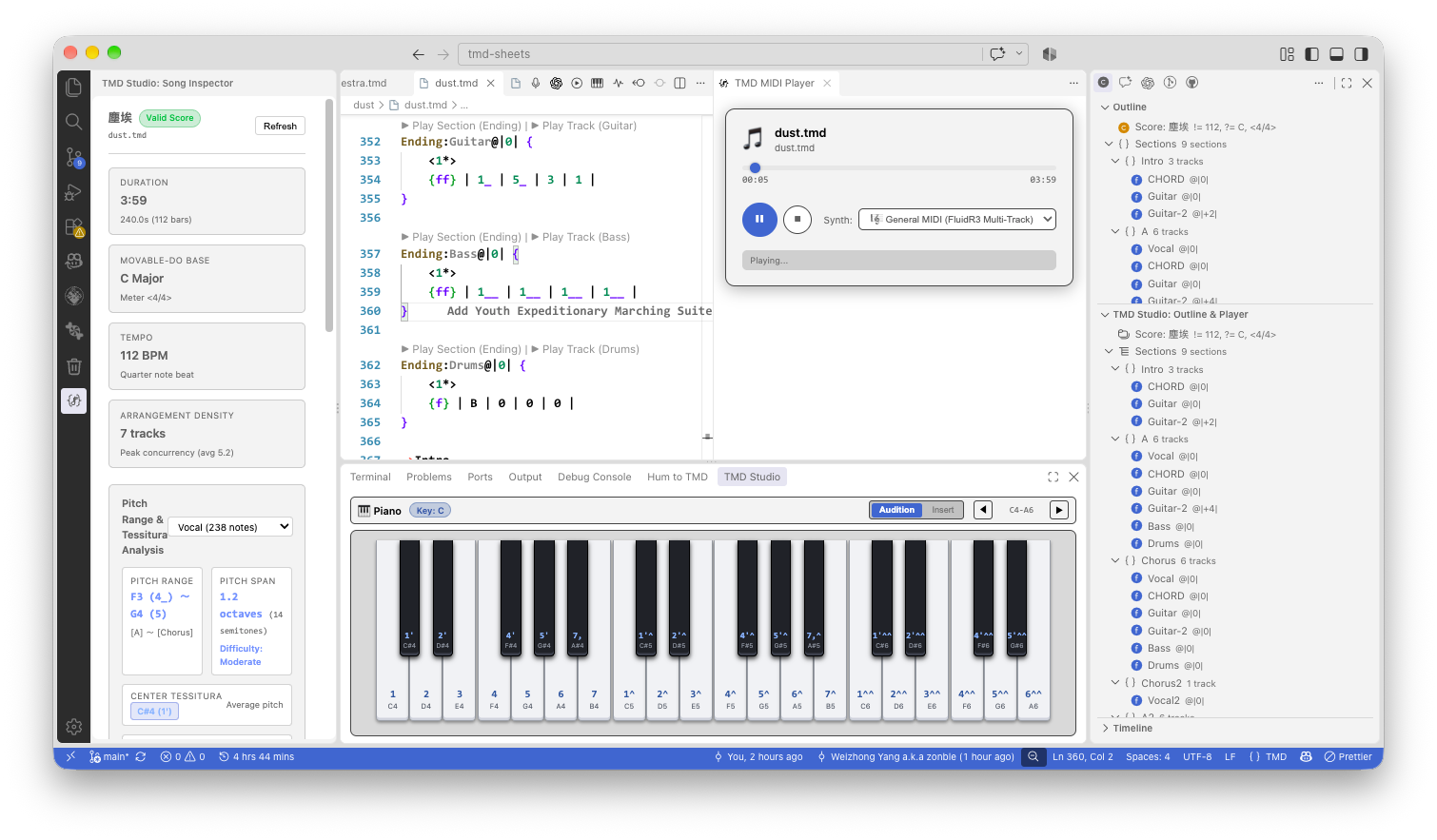Viewport: 1437px width, 840px height.
Task: Customize layout from title bar icon
Action: 1287,54
